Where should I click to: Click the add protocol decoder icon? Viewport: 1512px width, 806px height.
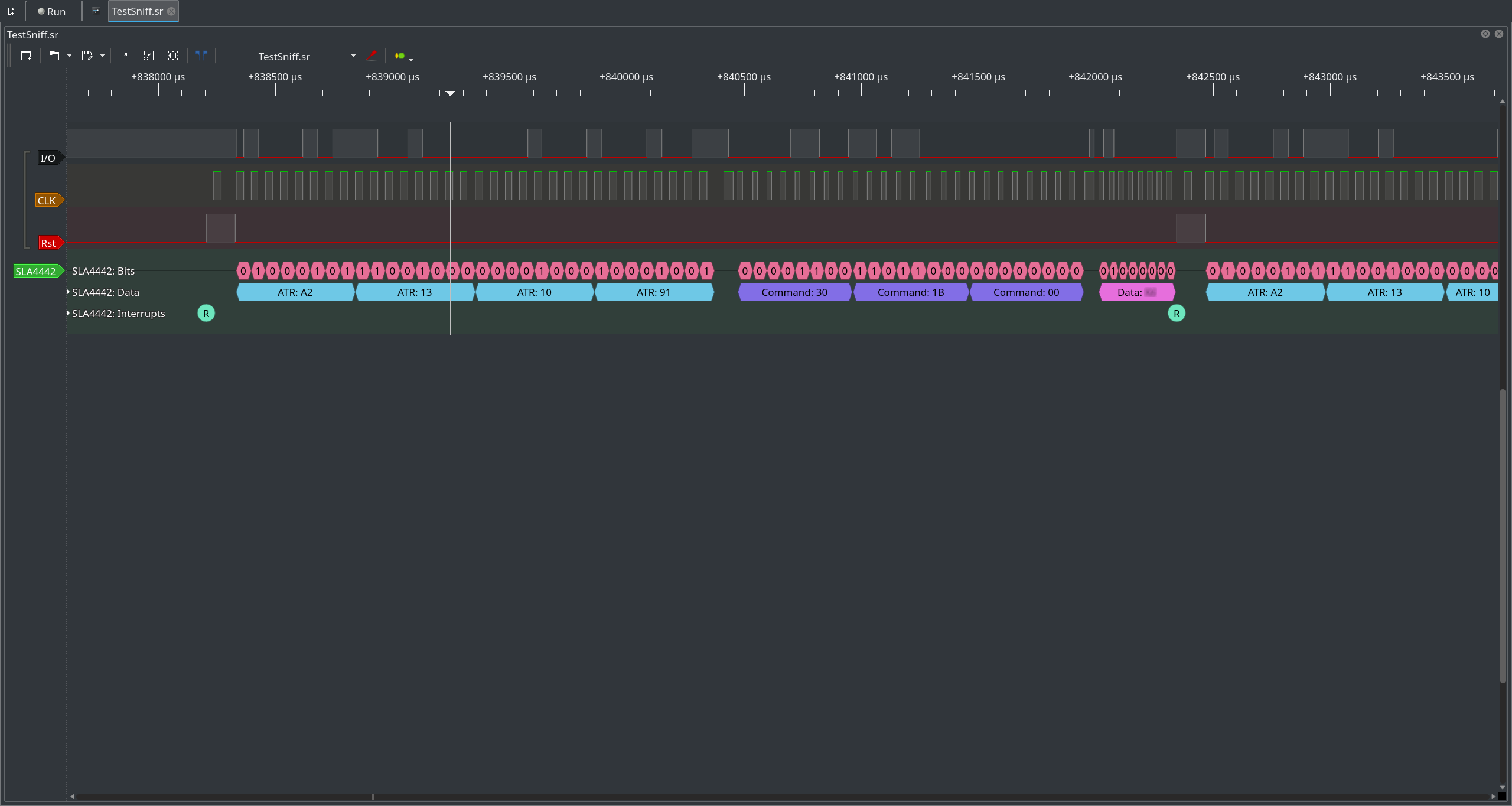pyautogui.click(x=401, y=56)
